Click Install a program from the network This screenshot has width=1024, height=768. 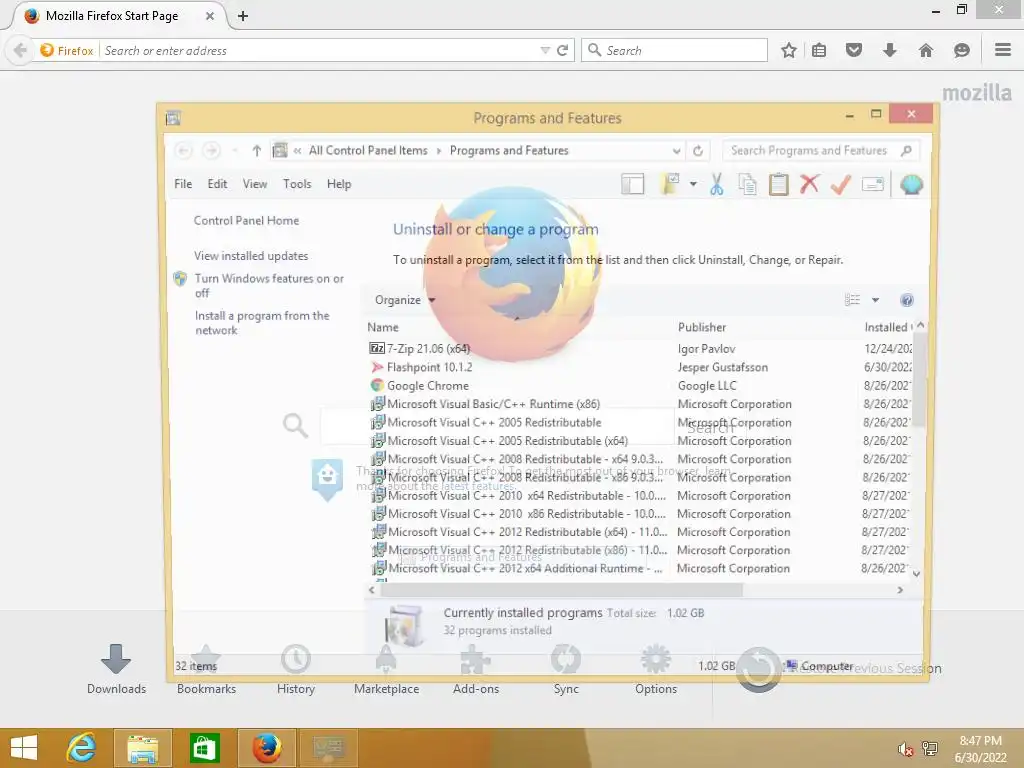pyautogui.click(x=262, y=323)
